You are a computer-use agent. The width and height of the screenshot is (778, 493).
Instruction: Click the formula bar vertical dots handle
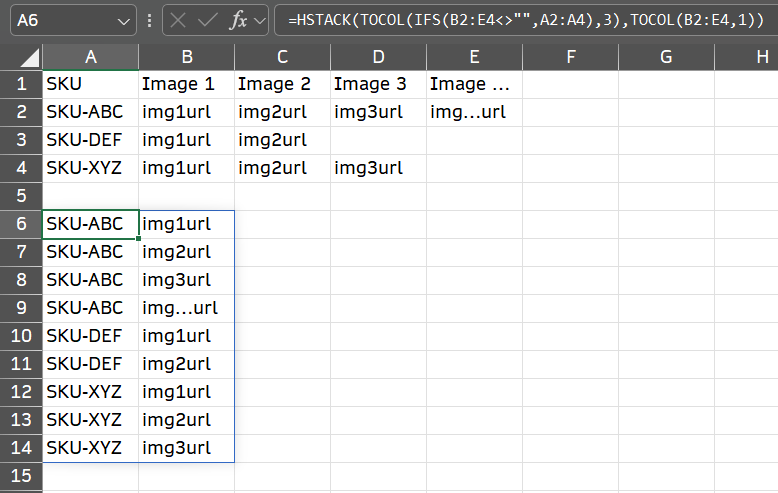(x=149, y=20)
